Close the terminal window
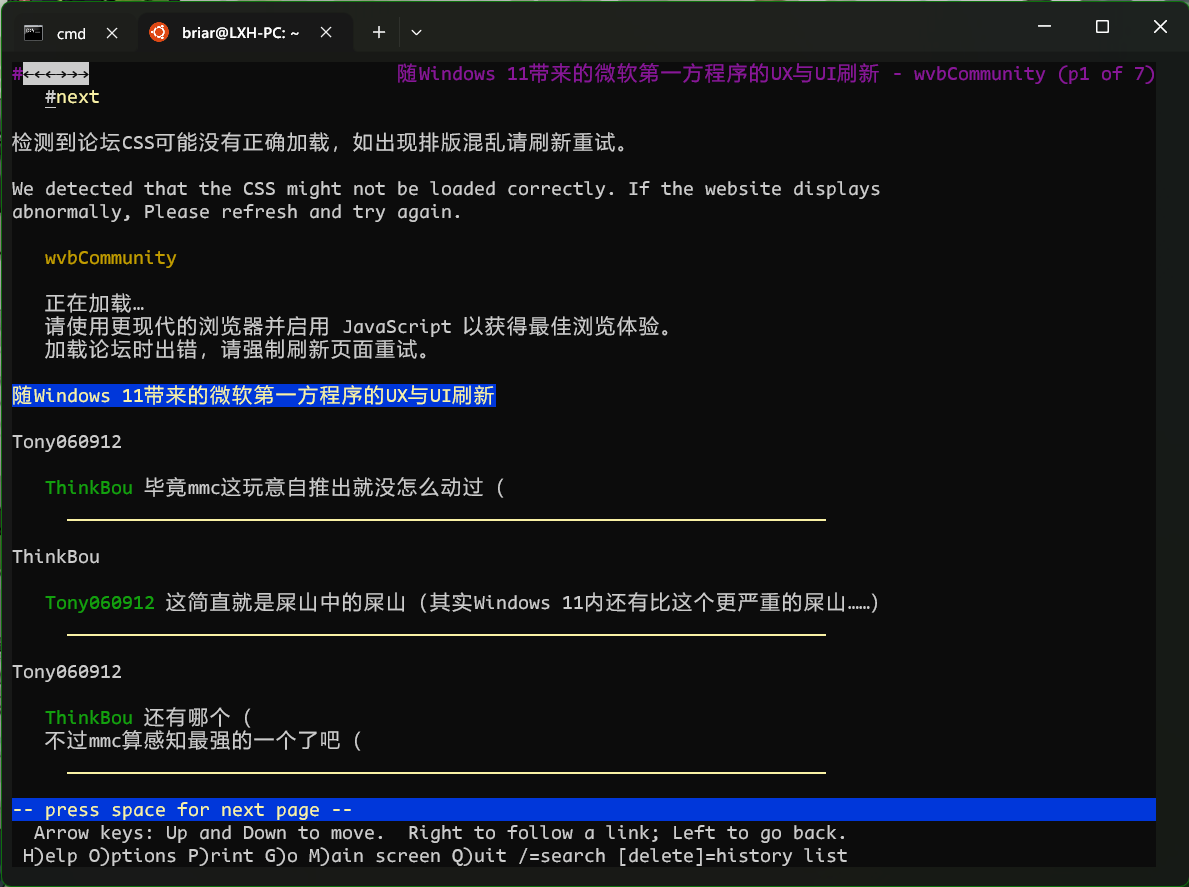1189x887 pixels. [1160, 27]
